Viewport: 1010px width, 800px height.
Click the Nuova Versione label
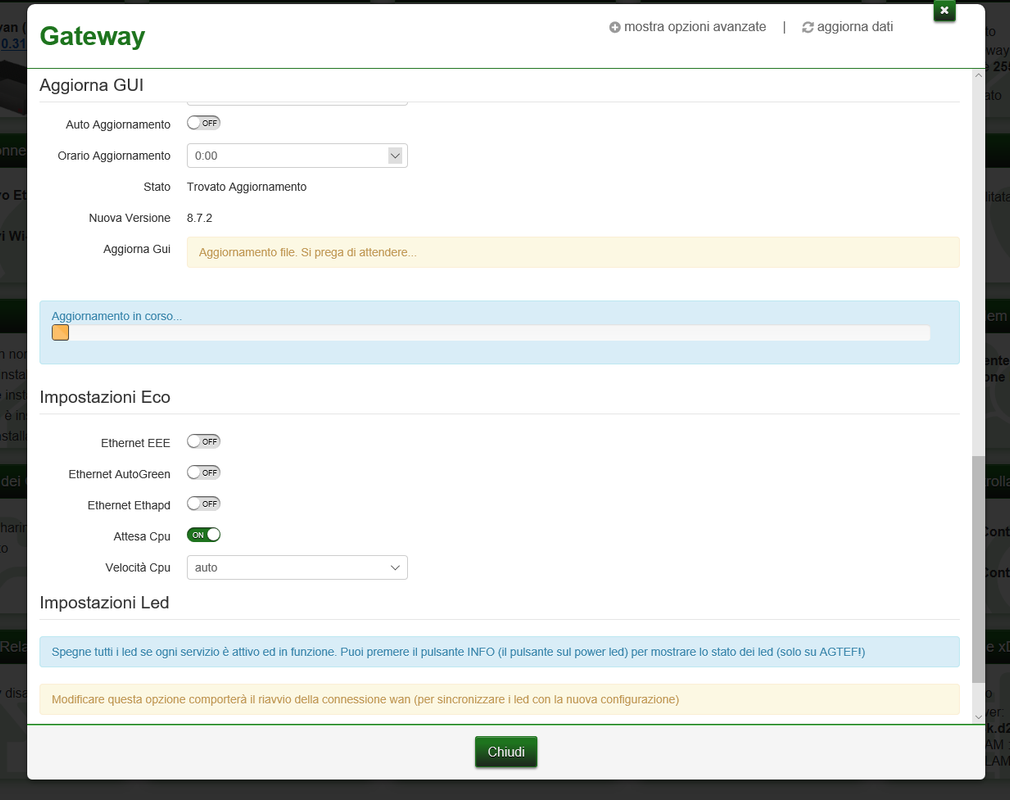pos(129,218)
